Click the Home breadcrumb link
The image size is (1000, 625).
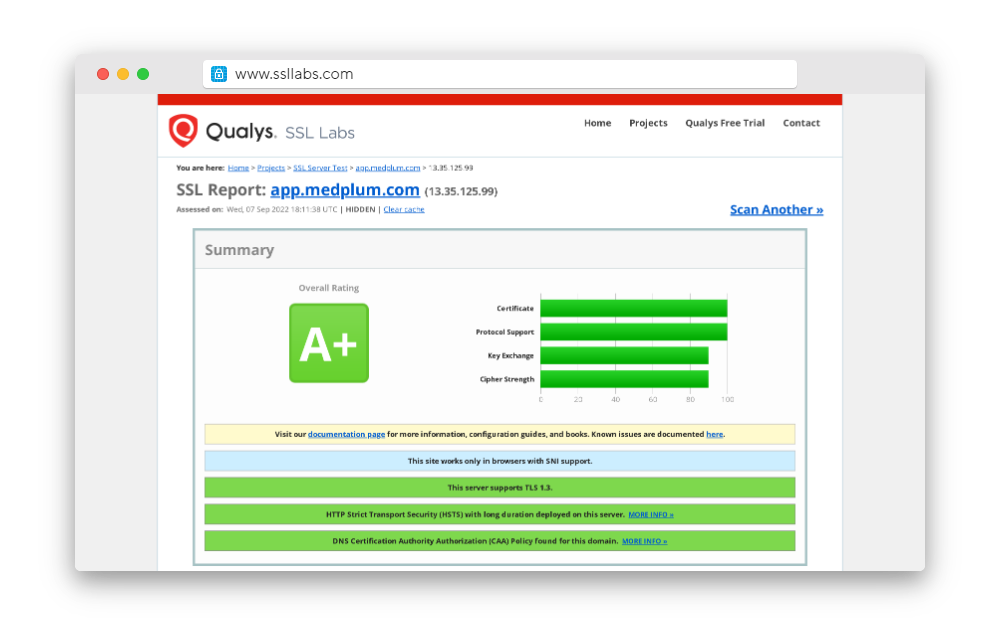coord(238,168)
